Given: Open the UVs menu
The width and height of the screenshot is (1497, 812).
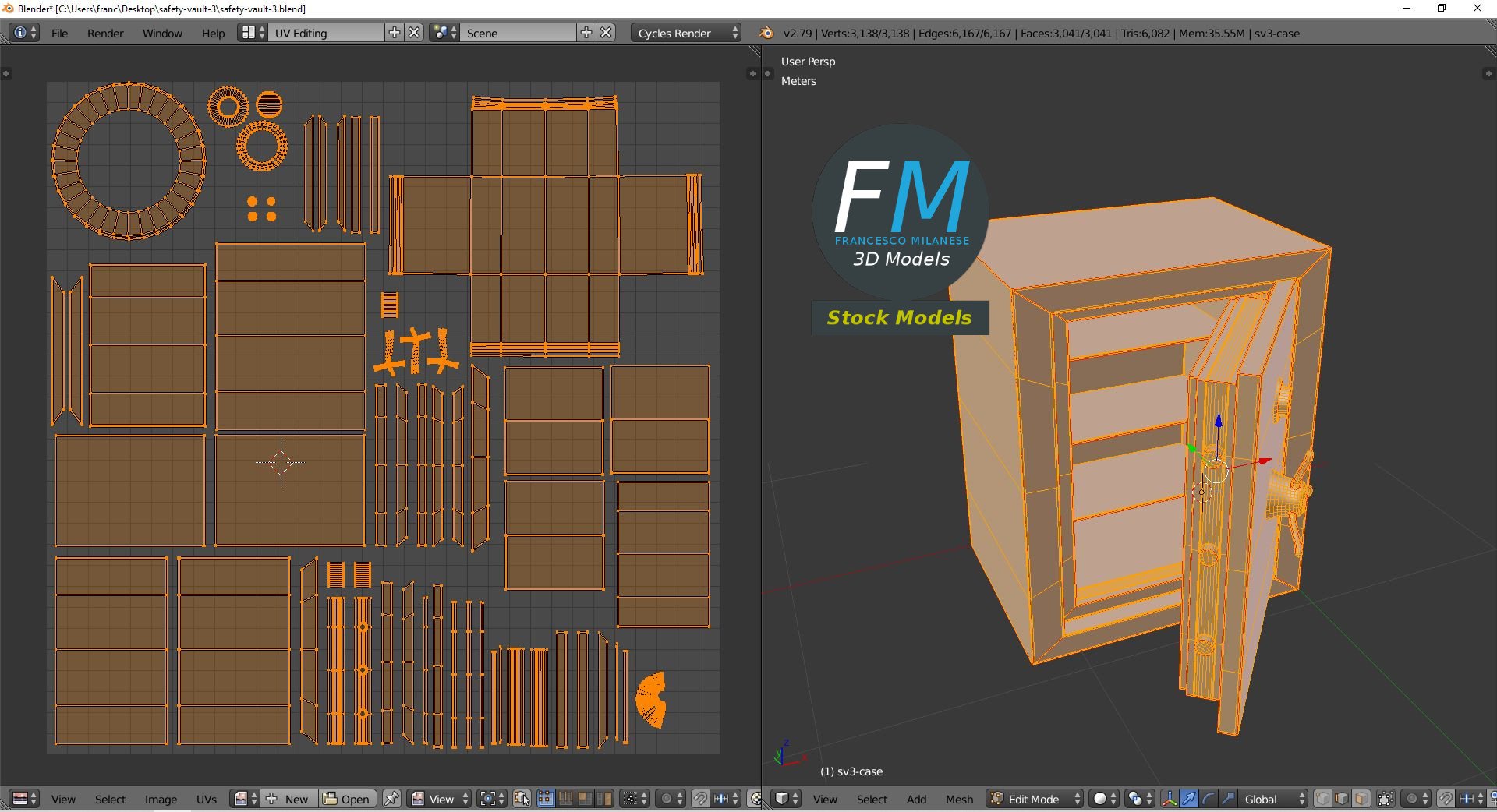Looking at the screenshot, I should coord(207,799).
